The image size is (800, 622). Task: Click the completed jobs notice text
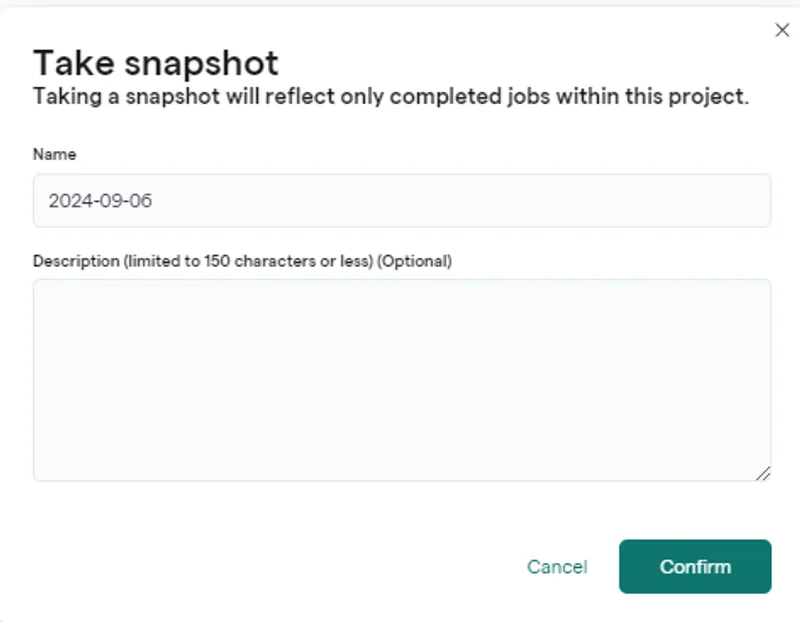(x=391, y=97)
